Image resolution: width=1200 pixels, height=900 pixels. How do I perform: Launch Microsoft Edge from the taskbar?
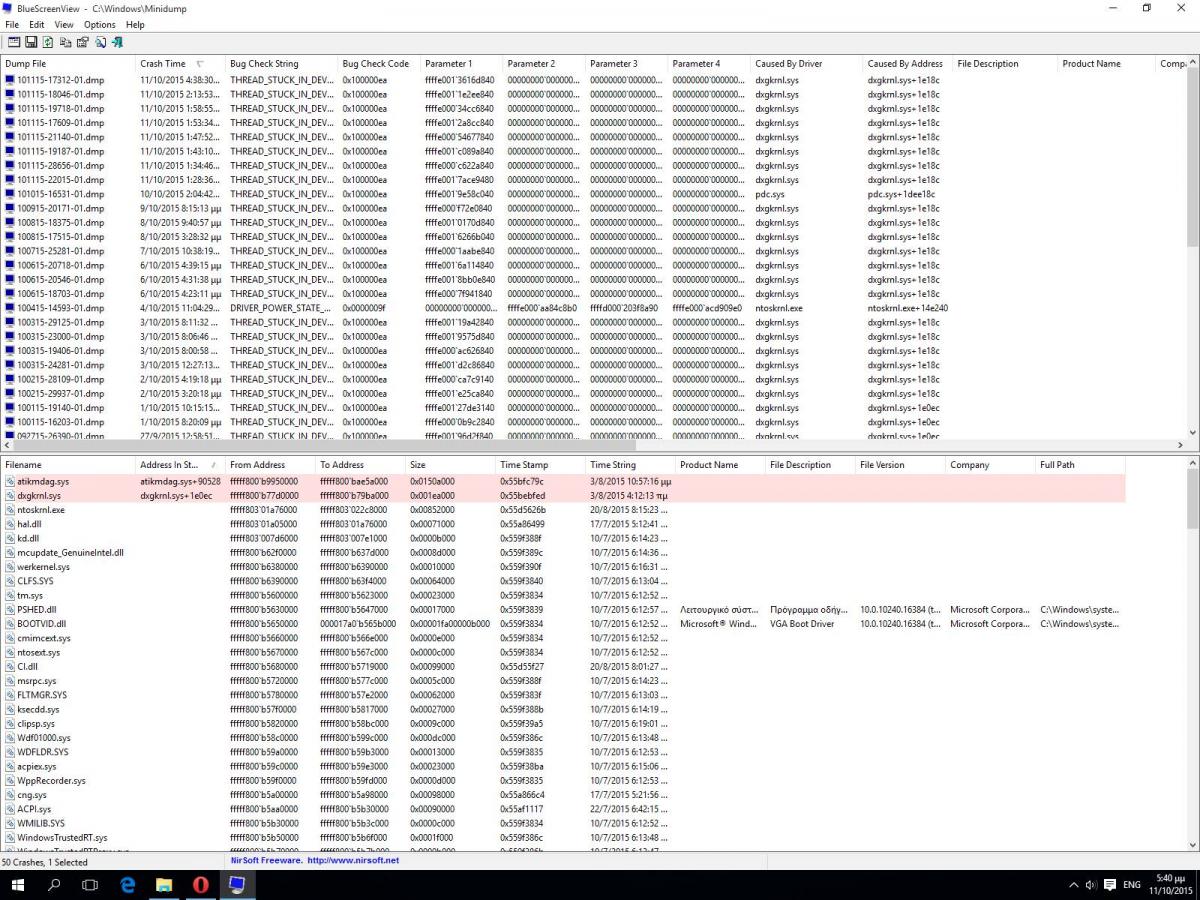(128, 885)
